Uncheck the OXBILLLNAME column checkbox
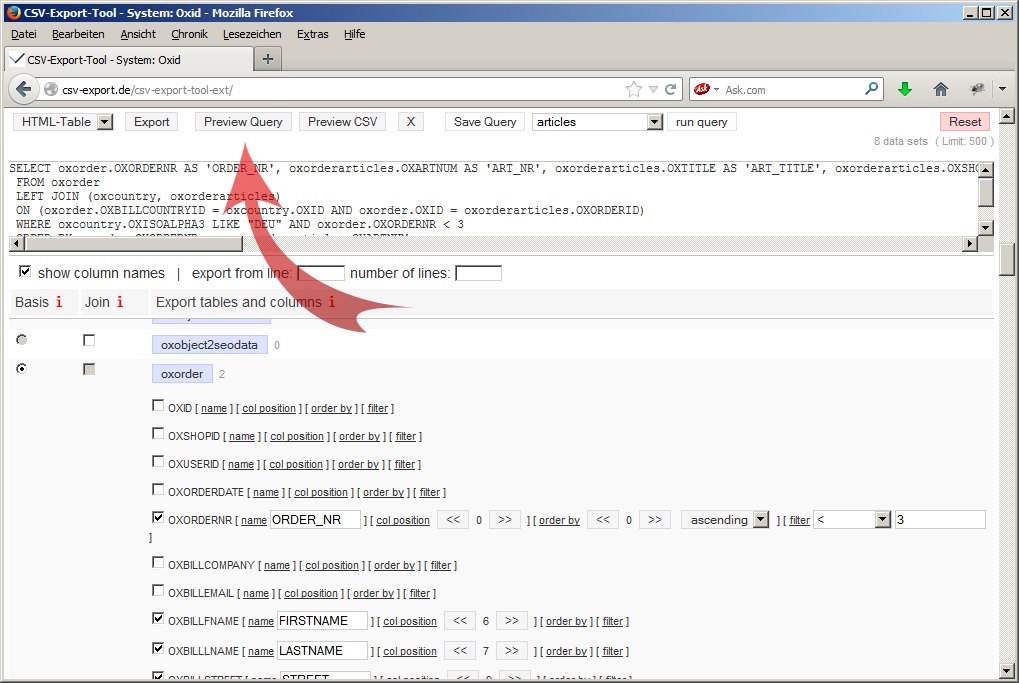 pyautogui.click(x=158, y=648)
